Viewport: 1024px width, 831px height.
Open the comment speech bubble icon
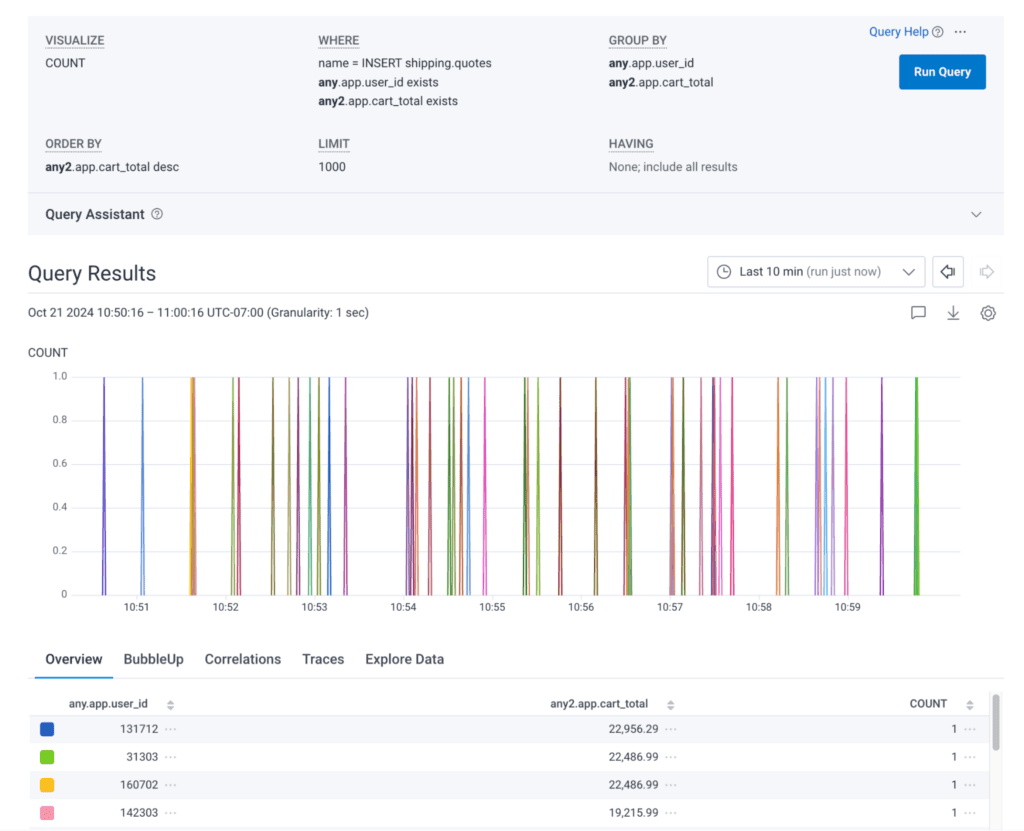(918, 313)
